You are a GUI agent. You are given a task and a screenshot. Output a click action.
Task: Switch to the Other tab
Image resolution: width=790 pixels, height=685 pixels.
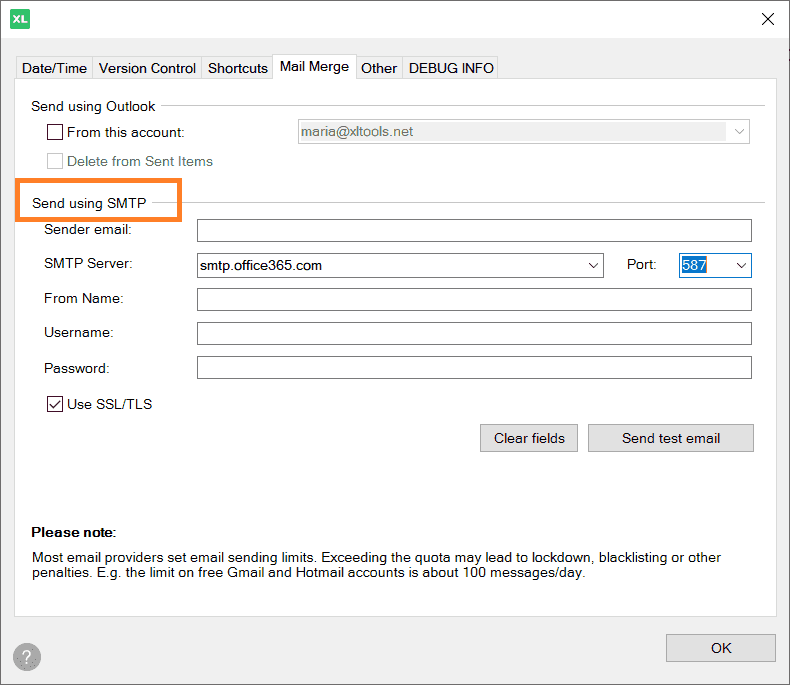[x=379, y=68]
